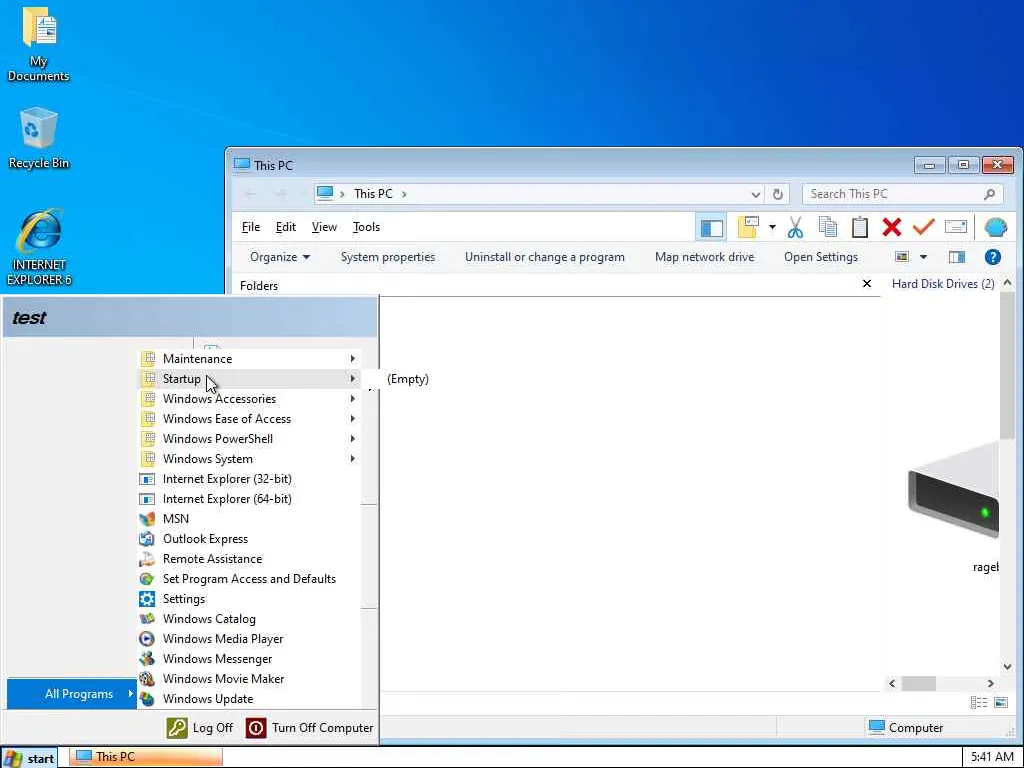Open the Tools menu
1024x768 pixels.
pyautogui.click(x=366, y=227)
